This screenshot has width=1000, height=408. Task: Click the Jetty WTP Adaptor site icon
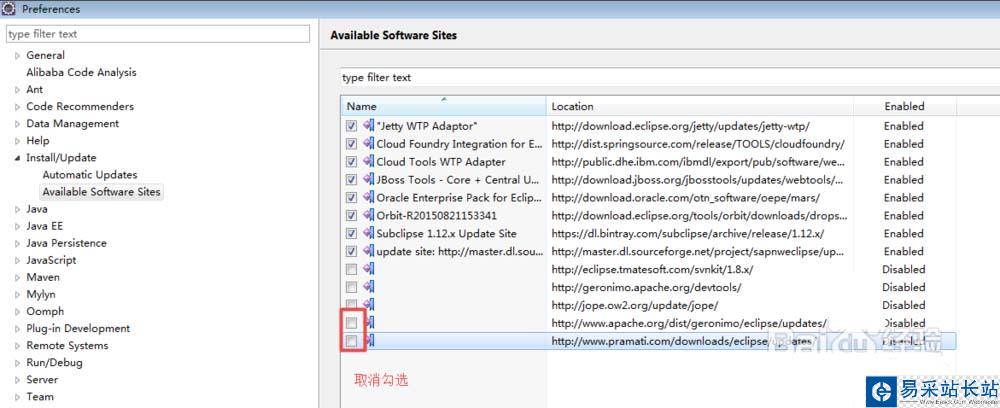point(368,126)
